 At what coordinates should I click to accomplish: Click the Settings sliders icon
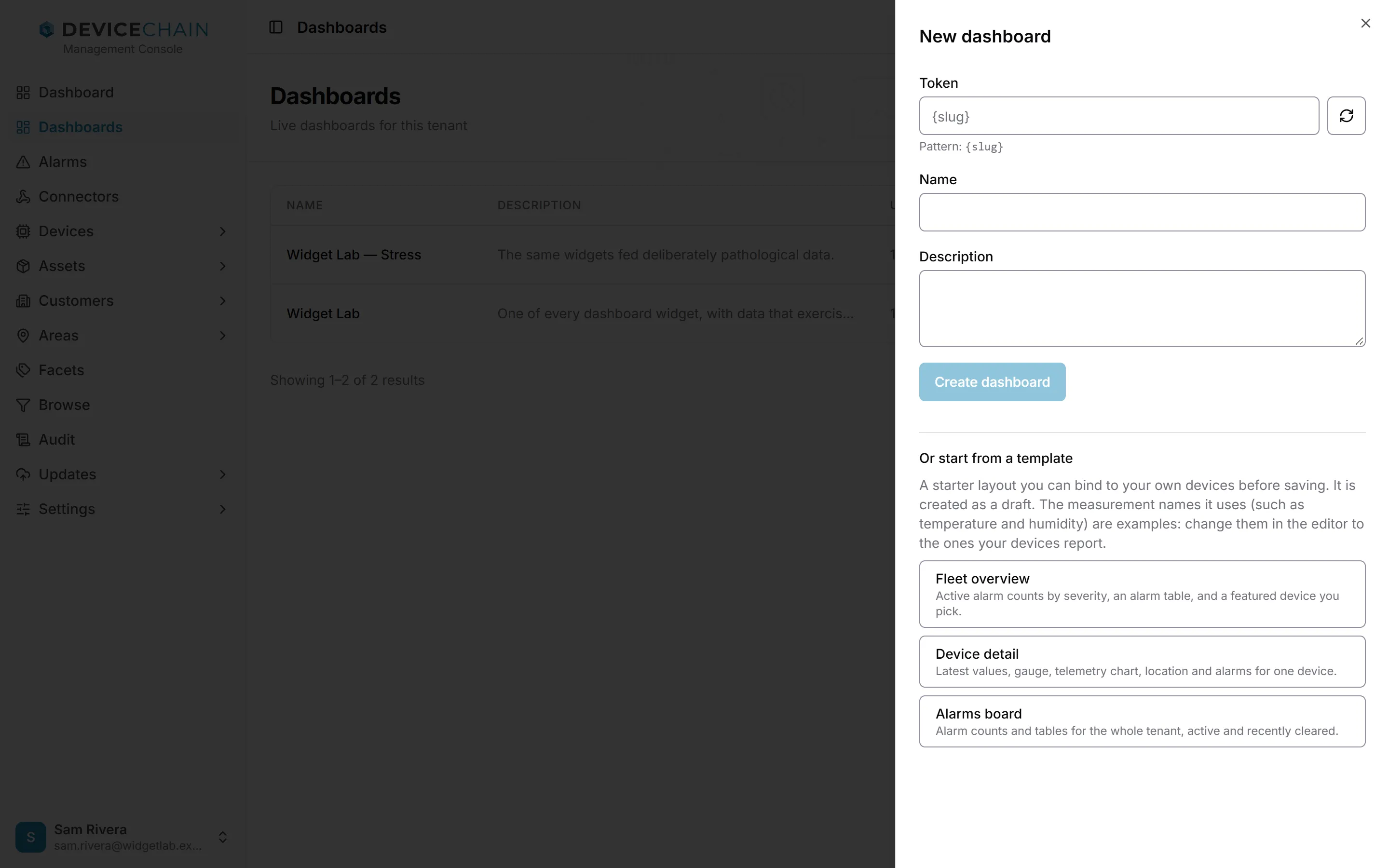[23, 509]
